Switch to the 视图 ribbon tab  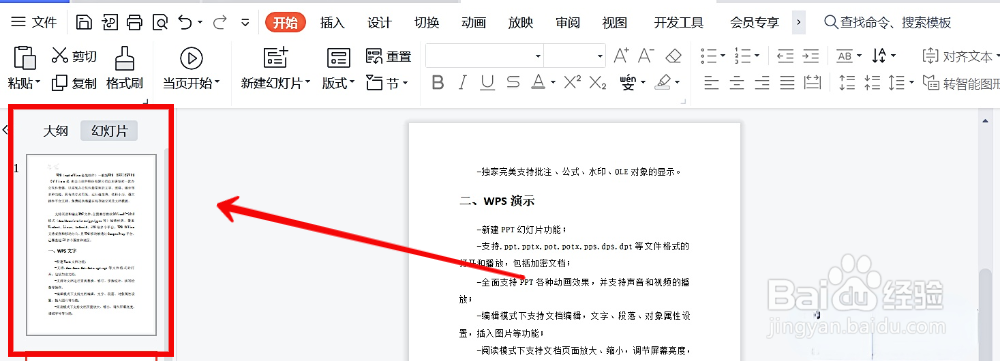[615, 23]
